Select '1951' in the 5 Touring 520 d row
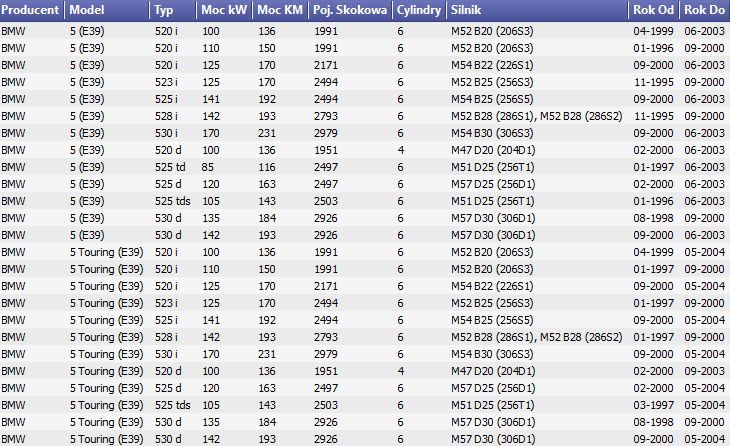 [x=325, y=371]
